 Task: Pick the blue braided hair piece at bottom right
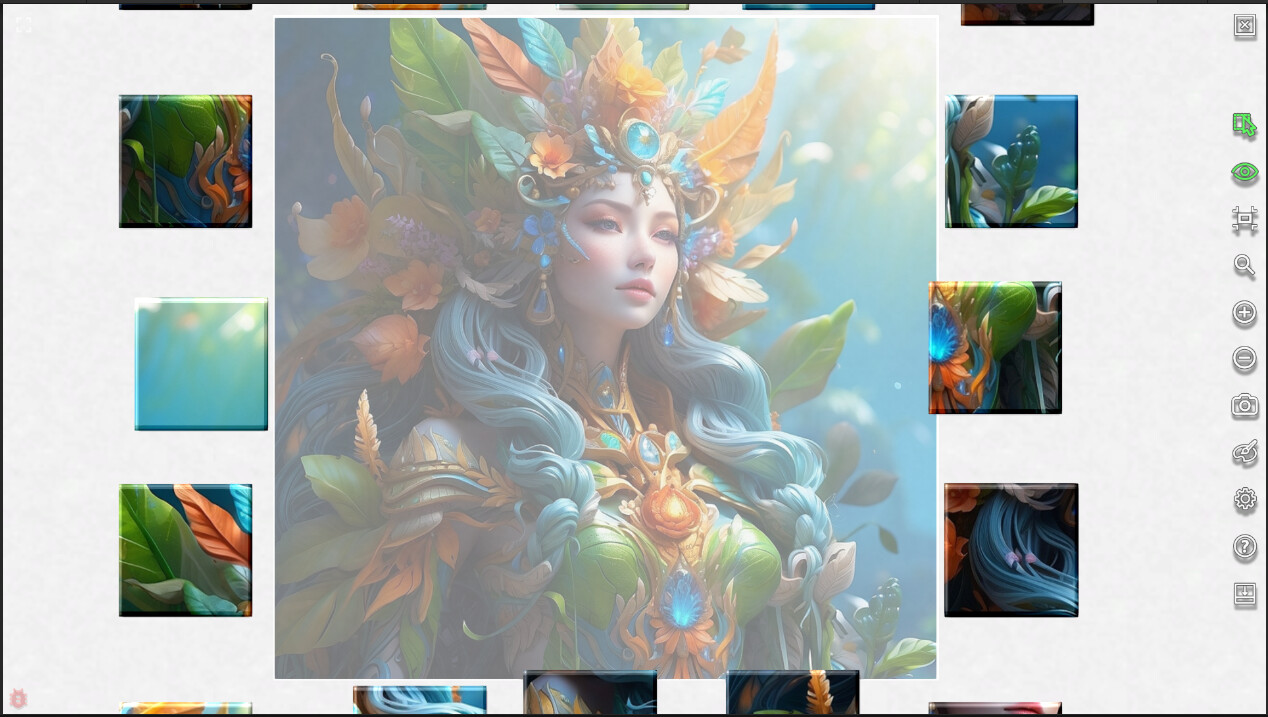click(x=1010, y=549)
